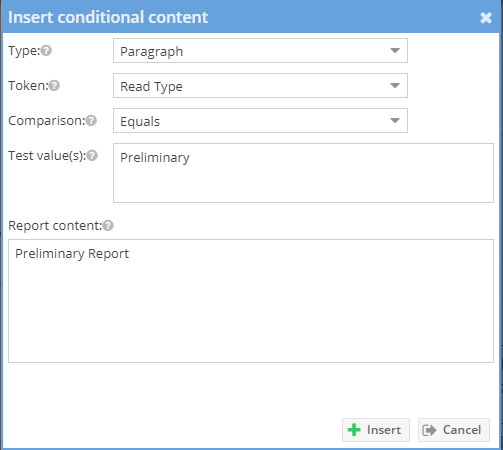Open the Equals combo box
This screenshot has height=450, width=503.
coord(260,121)
